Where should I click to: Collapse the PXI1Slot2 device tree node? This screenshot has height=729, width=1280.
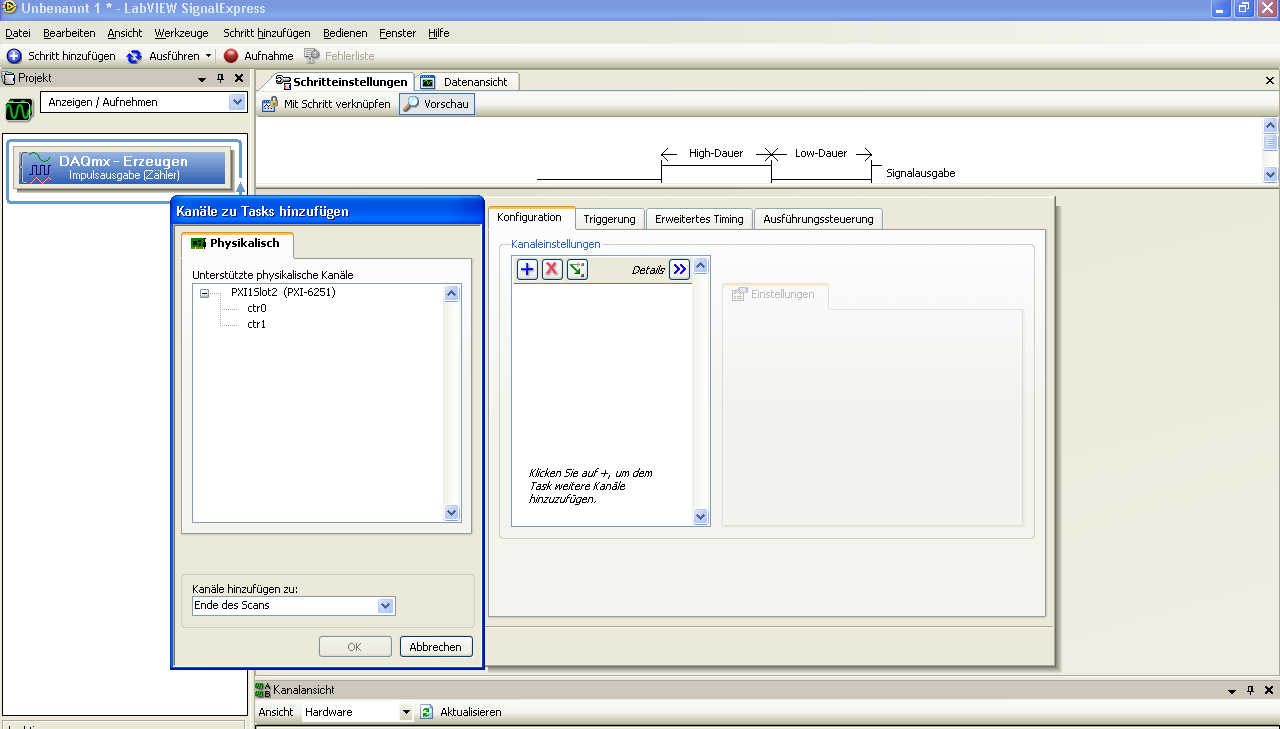click(x=205, y=294)
